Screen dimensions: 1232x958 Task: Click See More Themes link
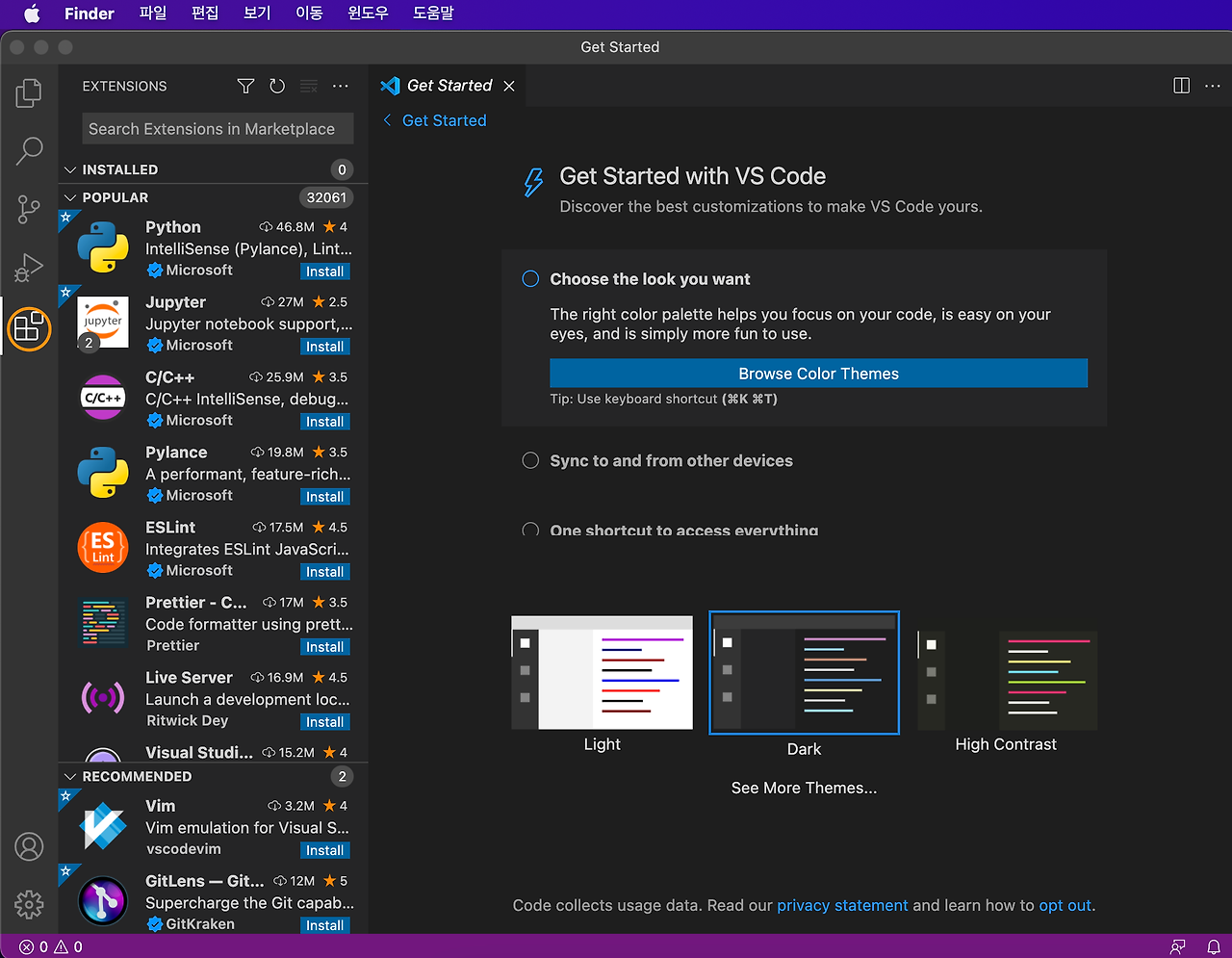click(804, 788)
